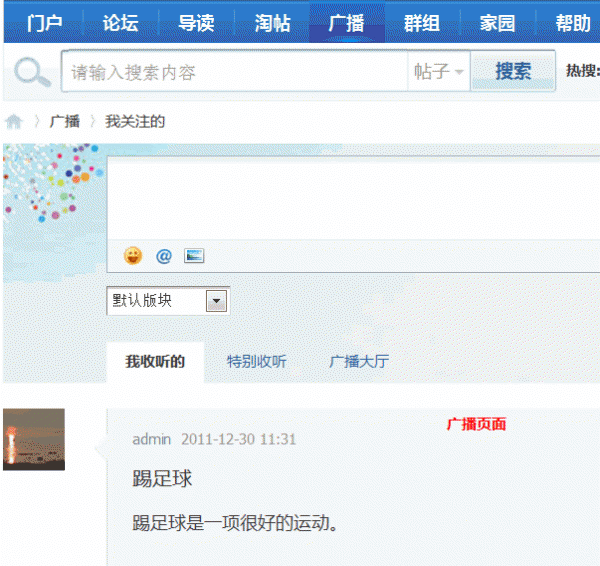Open admin's avatar picture
Viewport: 600px width, 566px height.
coord(34,439)
